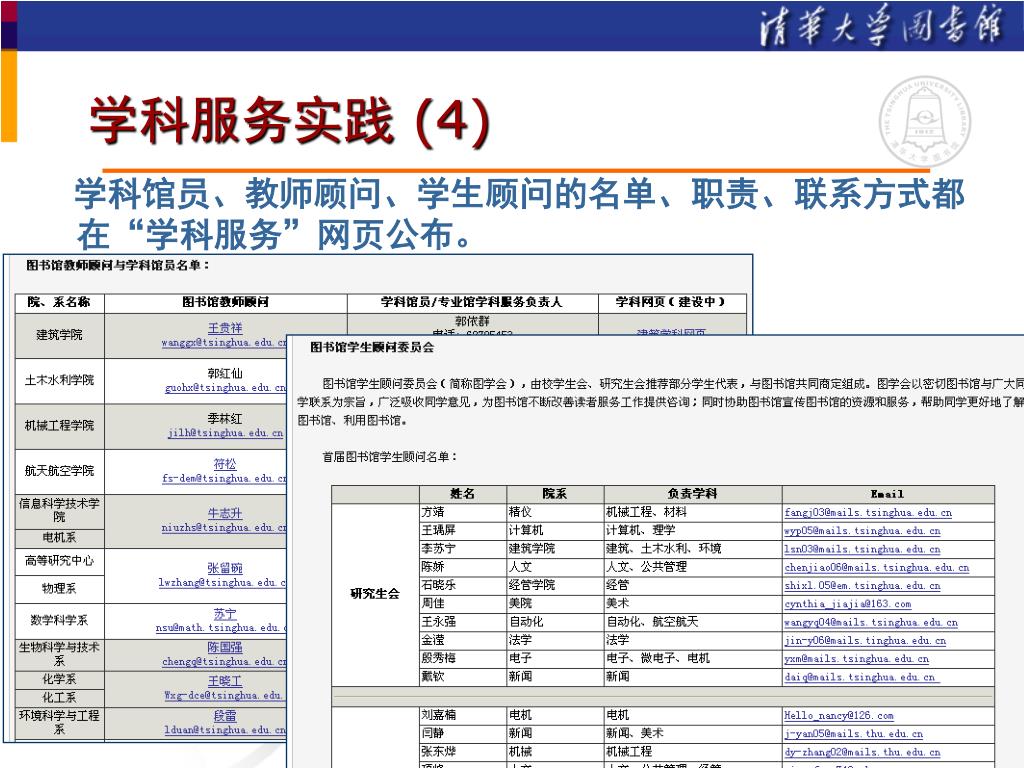The height and width of the screenshot is (768, 1024).
Task: Click the lwzhang@tsinghua.edu.cn email link
Action: [222, 583]
